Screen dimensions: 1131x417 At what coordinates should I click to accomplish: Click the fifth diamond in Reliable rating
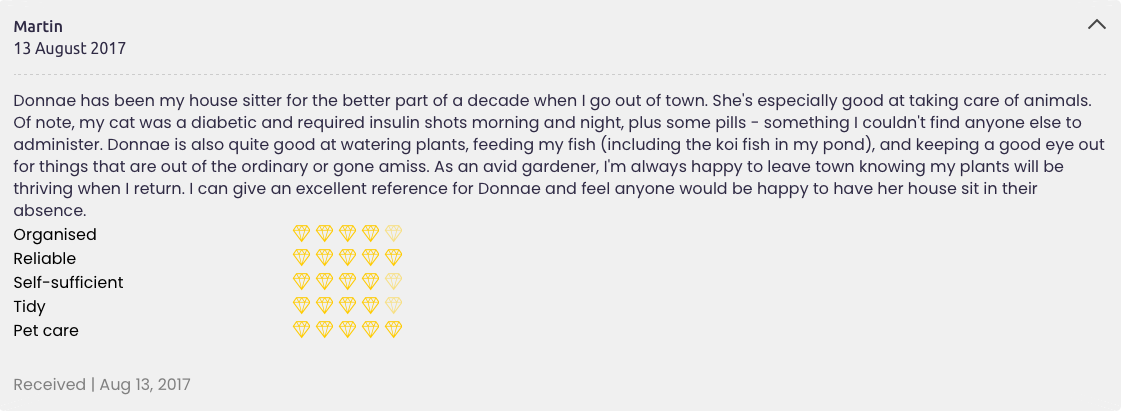(393, 258)
